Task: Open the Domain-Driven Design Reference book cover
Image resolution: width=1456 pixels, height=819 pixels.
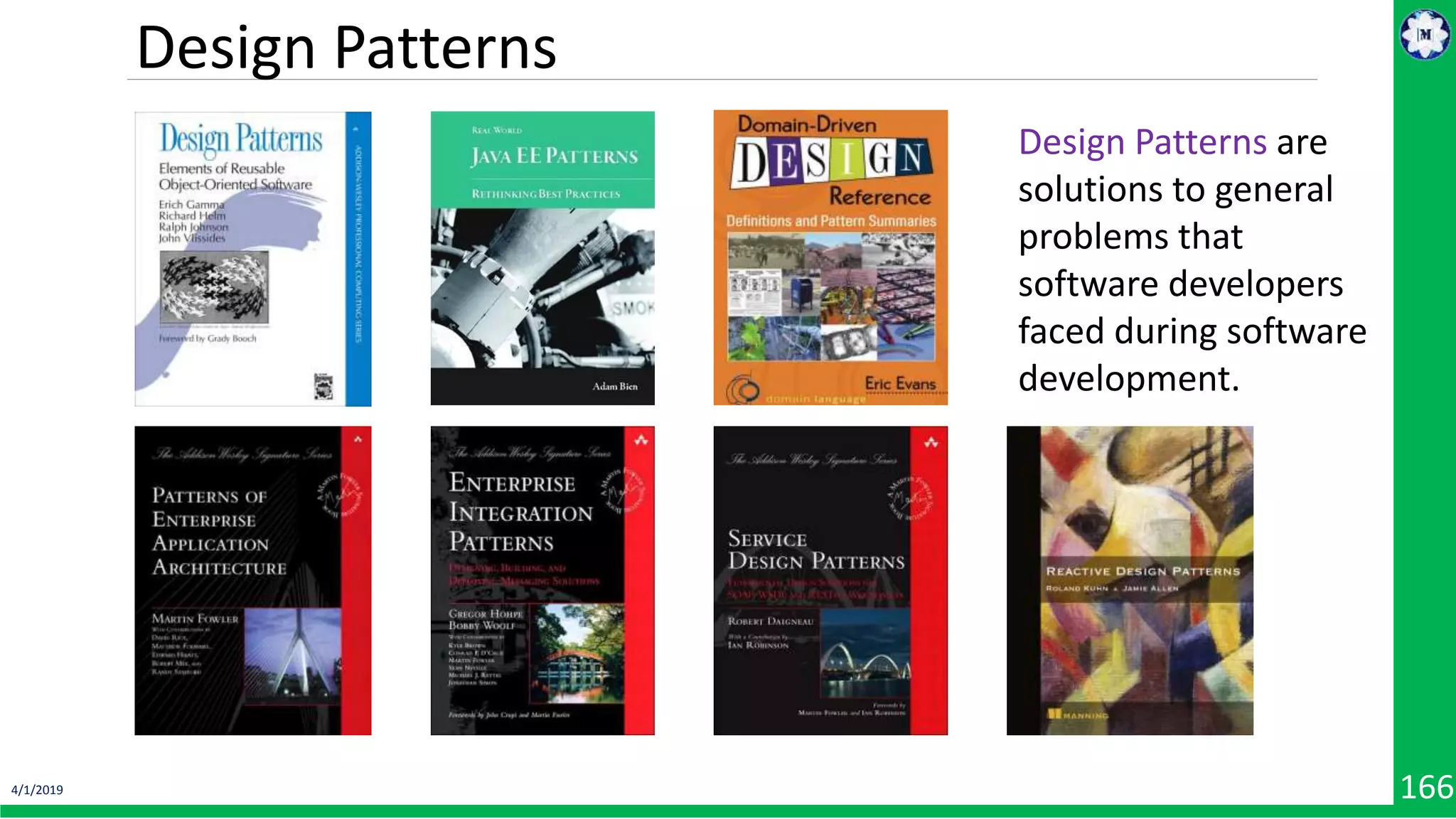Action: point(830,257)
